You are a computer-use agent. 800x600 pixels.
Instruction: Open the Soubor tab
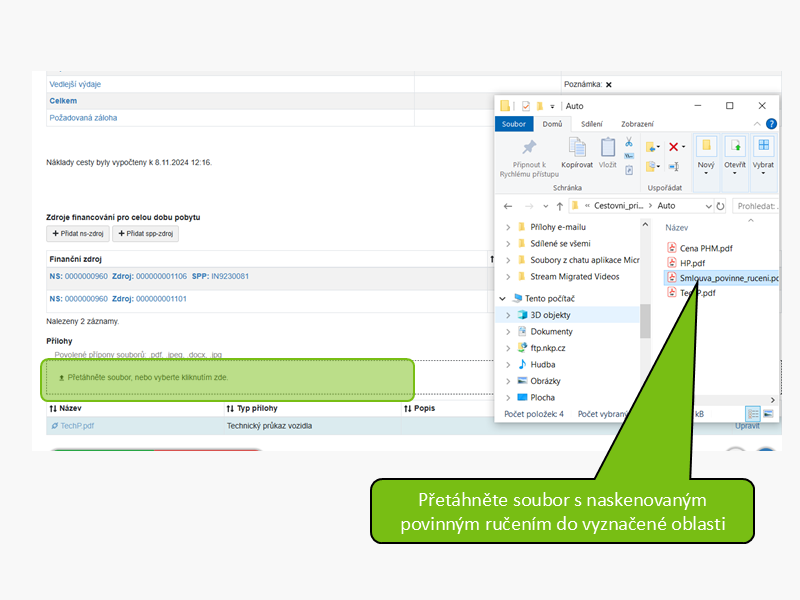click(x=514, y=124)
